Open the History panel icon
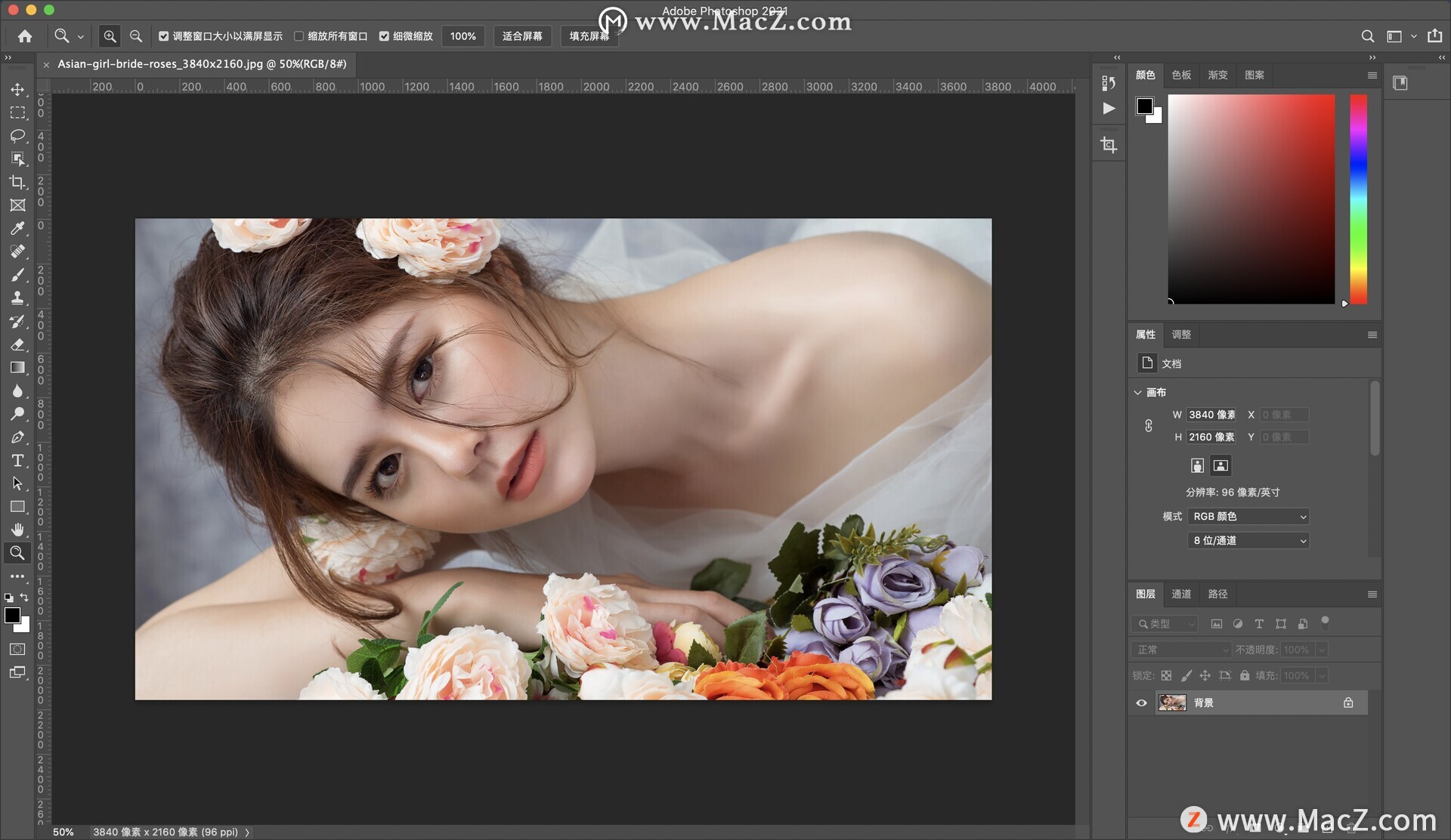Viewport: 1451px width, 840px height. point(1109,82)
